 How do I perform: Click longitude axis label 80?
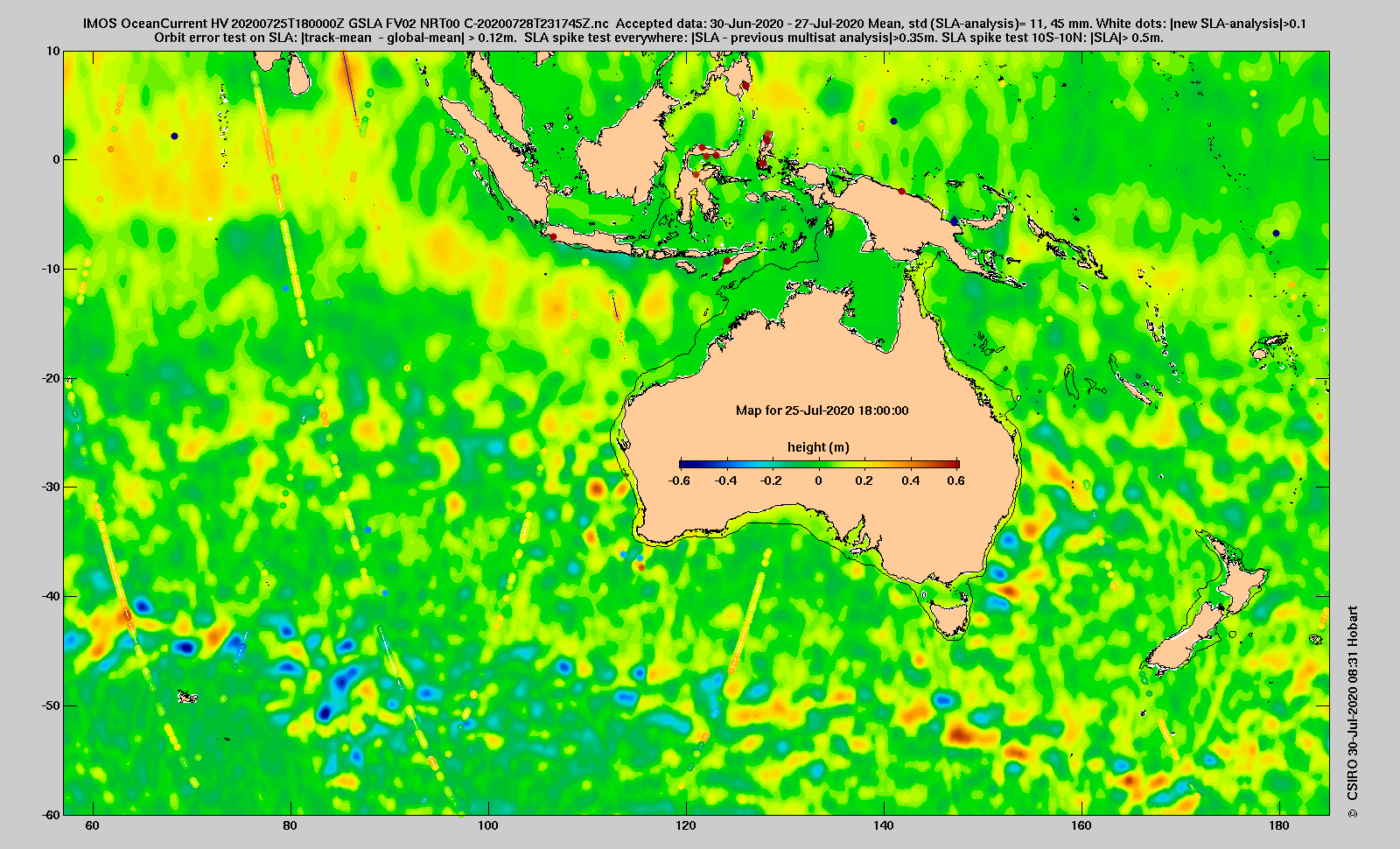pos(290,826)
